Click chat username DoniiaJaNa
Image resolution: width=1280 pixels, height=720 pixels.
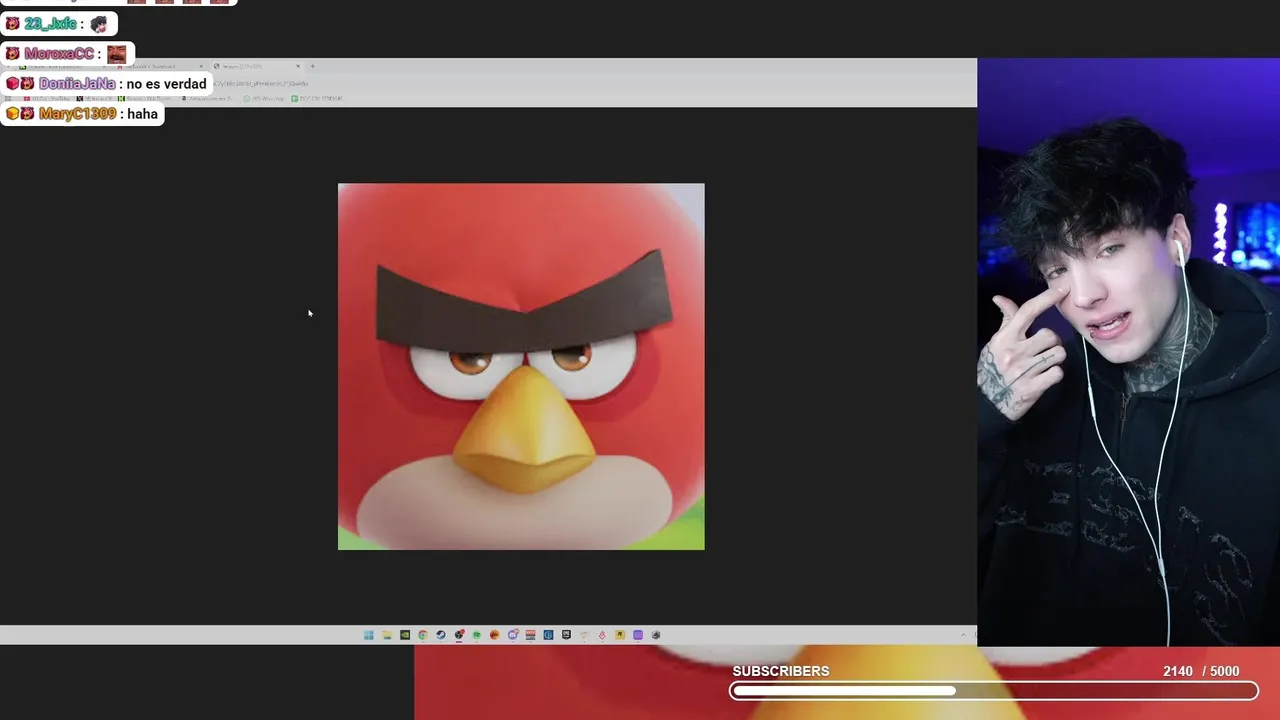[77, 84]
